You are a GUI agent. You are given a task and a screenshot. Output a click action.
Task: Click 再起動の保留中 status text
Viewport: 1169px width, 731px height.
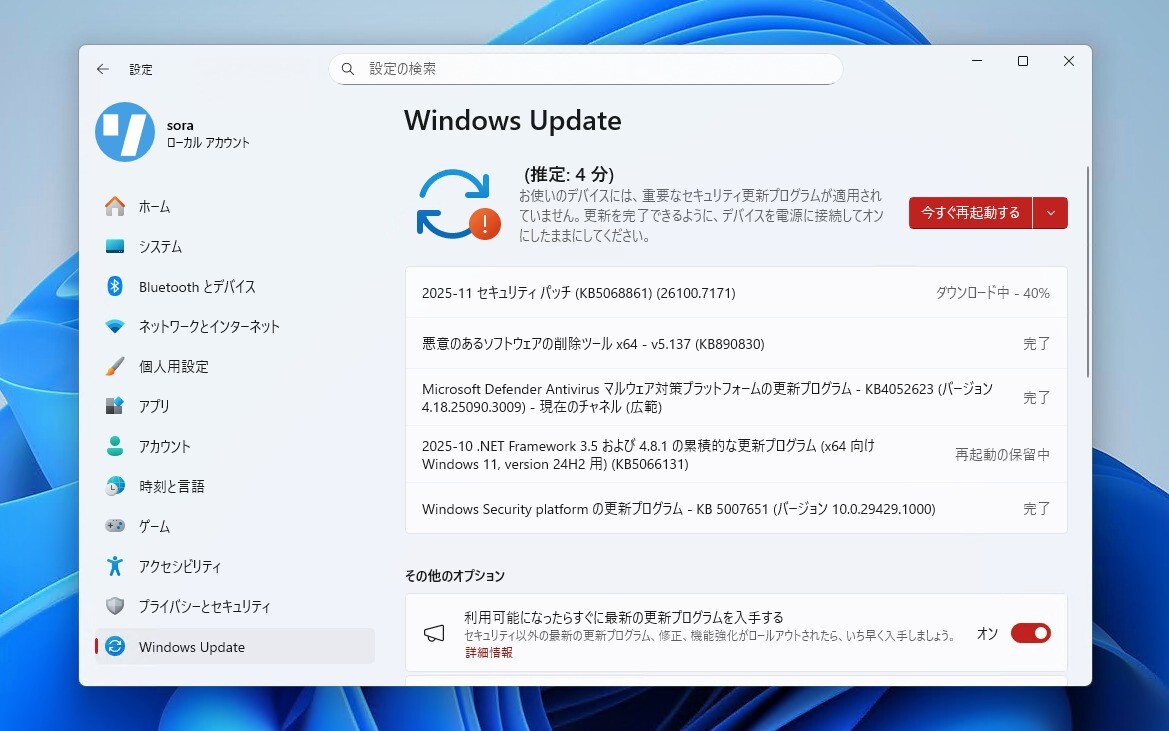tap(1002, 455)
